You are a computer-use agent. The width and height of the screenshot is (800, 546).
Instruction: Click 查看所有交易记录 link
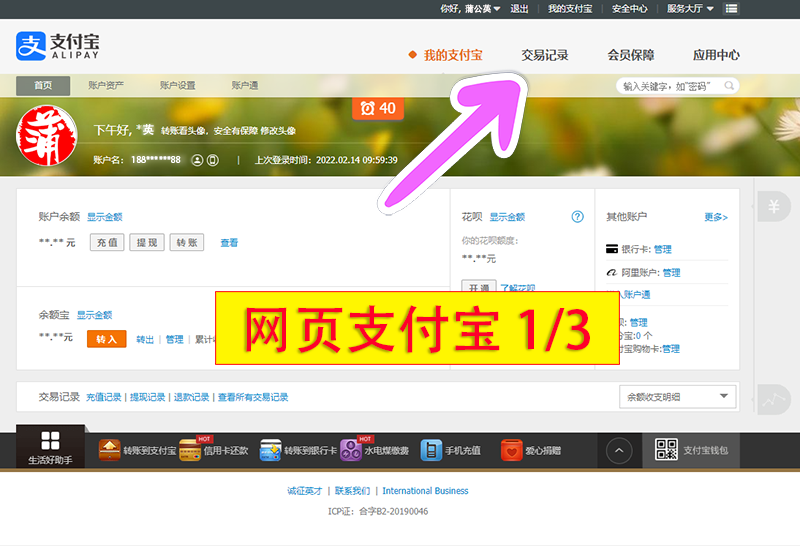click(253, 397)
